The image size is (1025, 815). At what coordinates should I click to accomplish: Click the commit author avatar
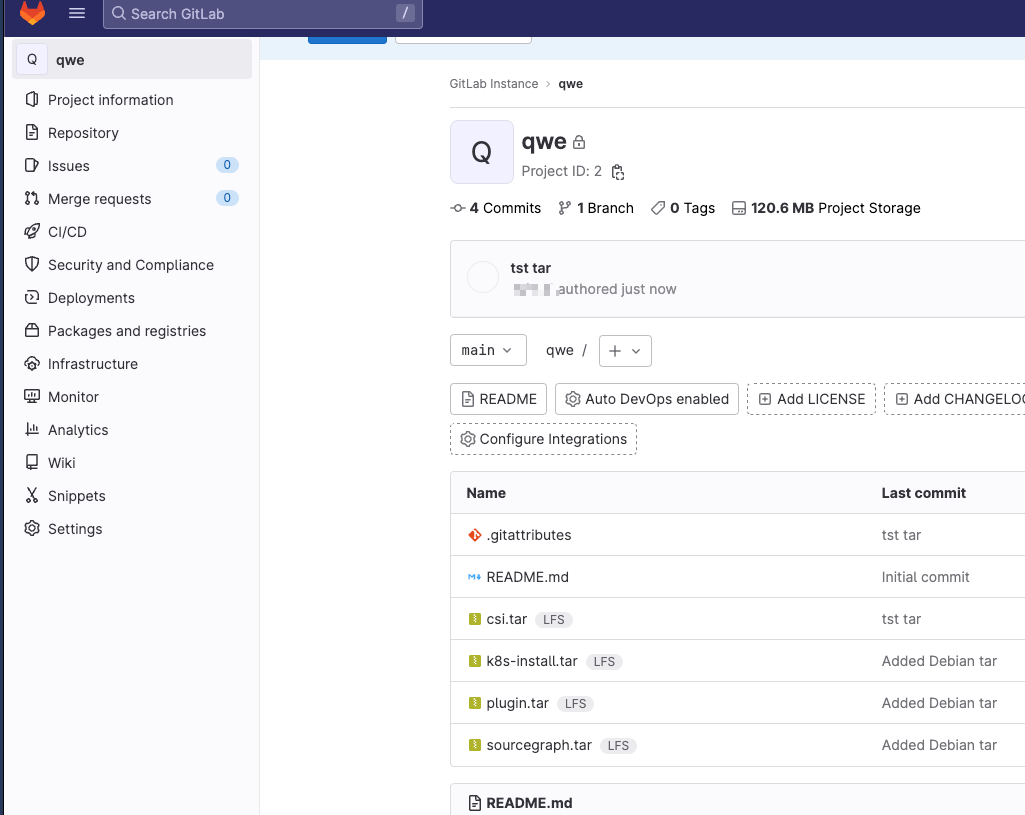pyautogui.click(x=482, y=277)
